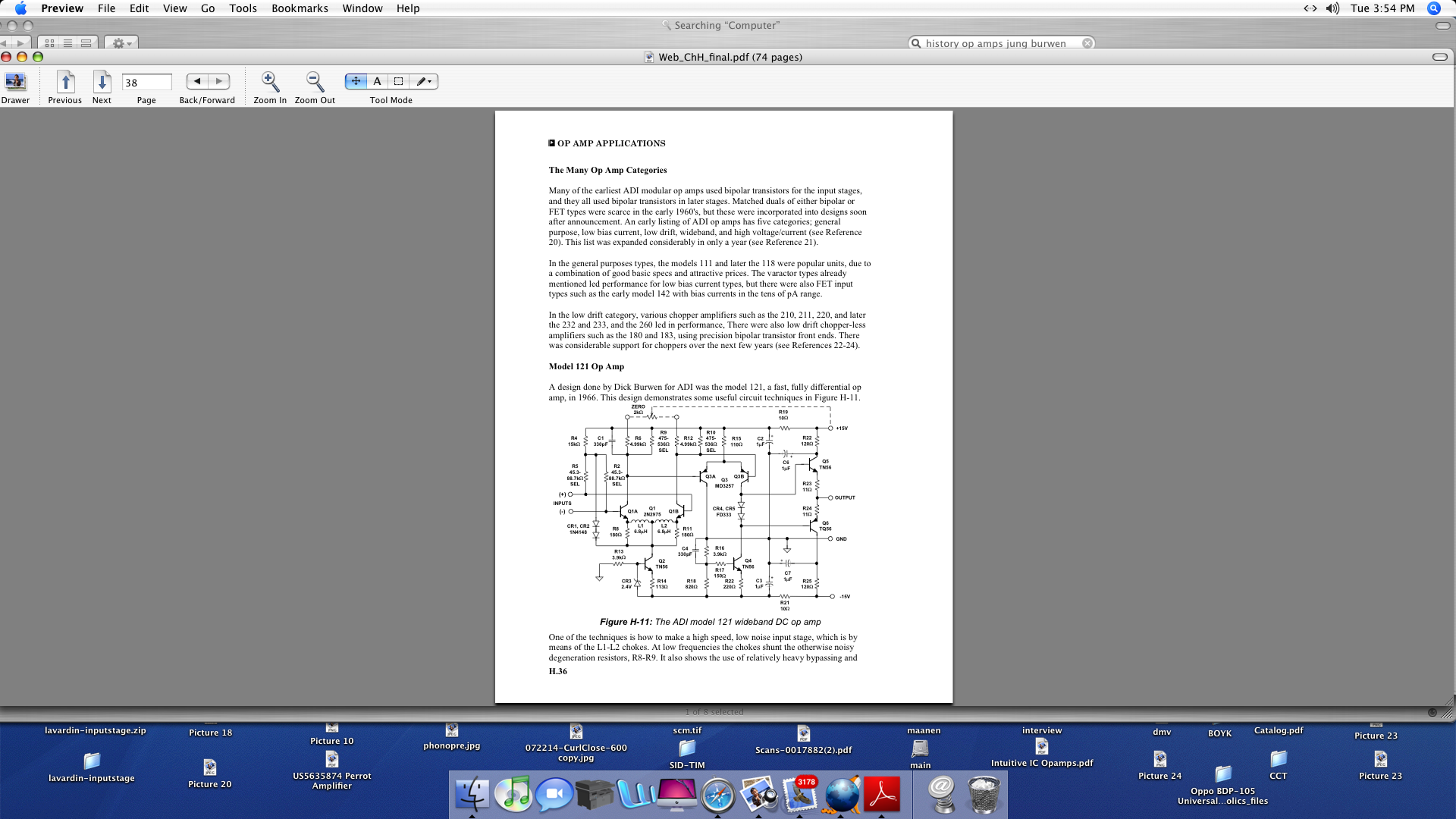This screenshot has height=819, width=1456.
Task: Click the Web_ChH_final.pdf title document icon
Action: pos(649,57)
